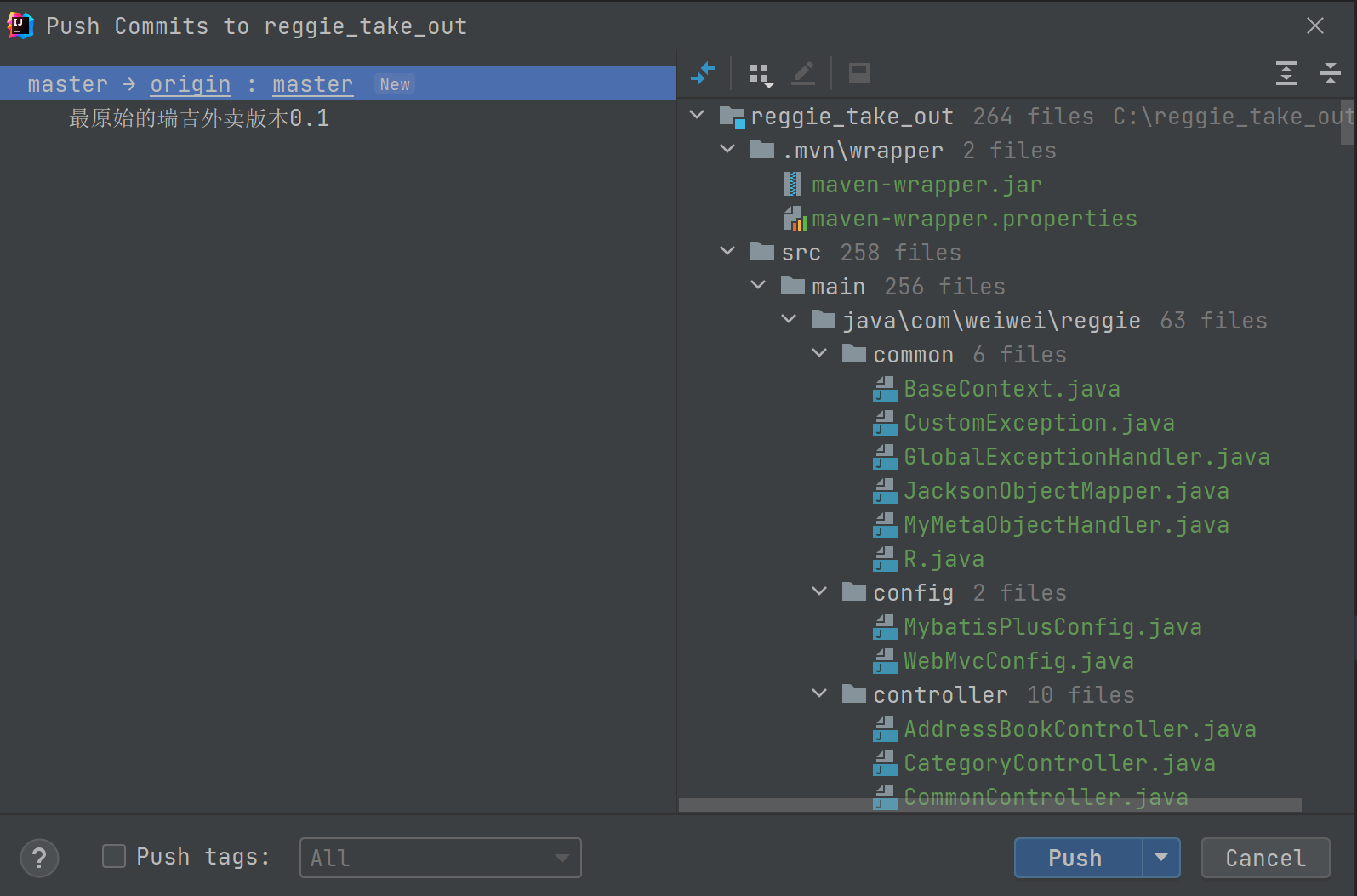The width and height of the screenshot is (1357, 896).
Task: Collapse the controller folder node
Action: [x=819, y=693]
